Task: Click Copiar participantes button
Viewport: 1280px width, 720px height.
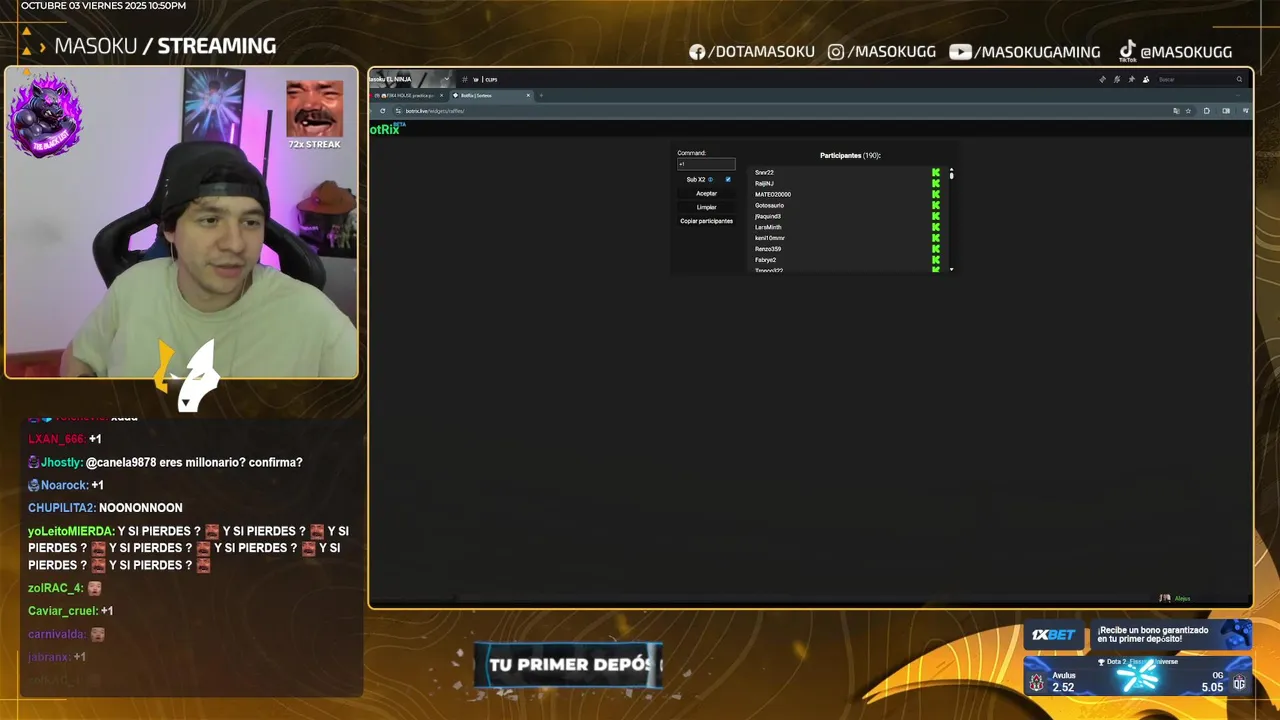Action: tap(706, 221)
